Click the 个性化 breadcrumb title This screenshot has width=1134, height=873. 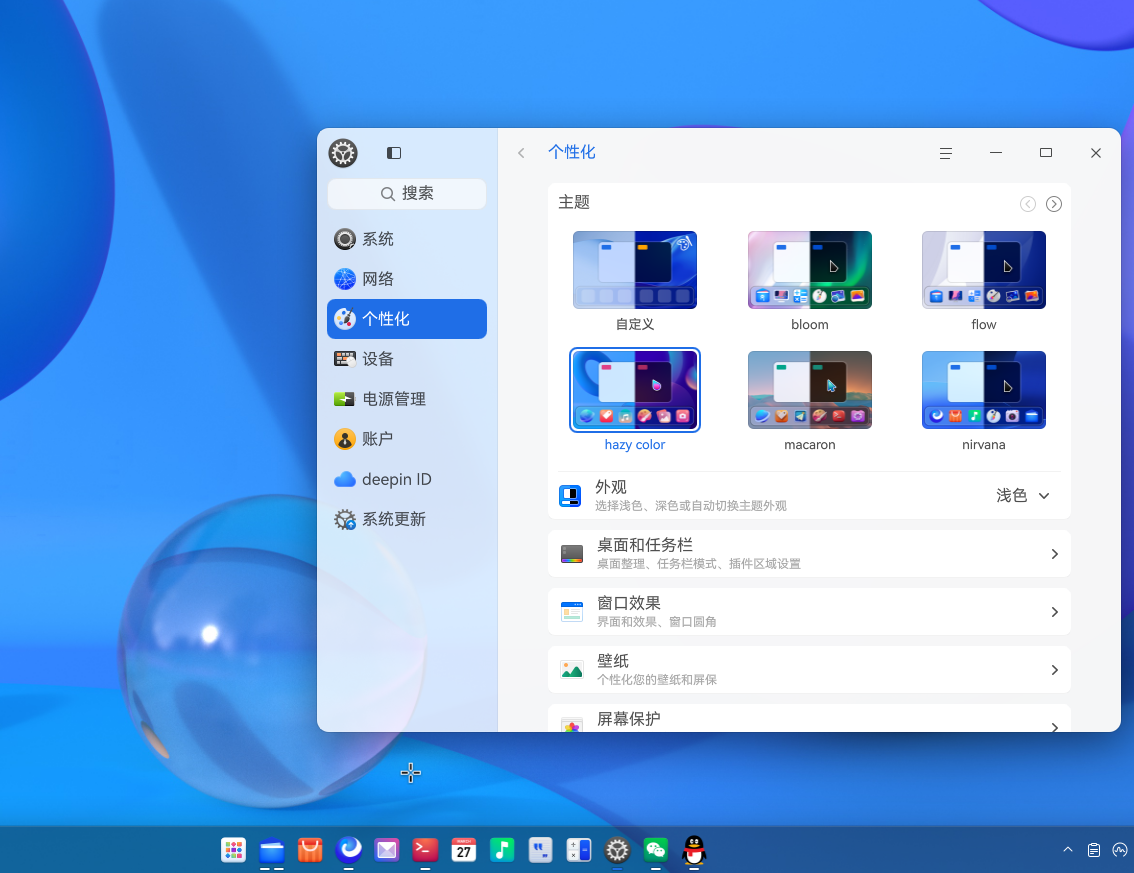pos(571,152)
